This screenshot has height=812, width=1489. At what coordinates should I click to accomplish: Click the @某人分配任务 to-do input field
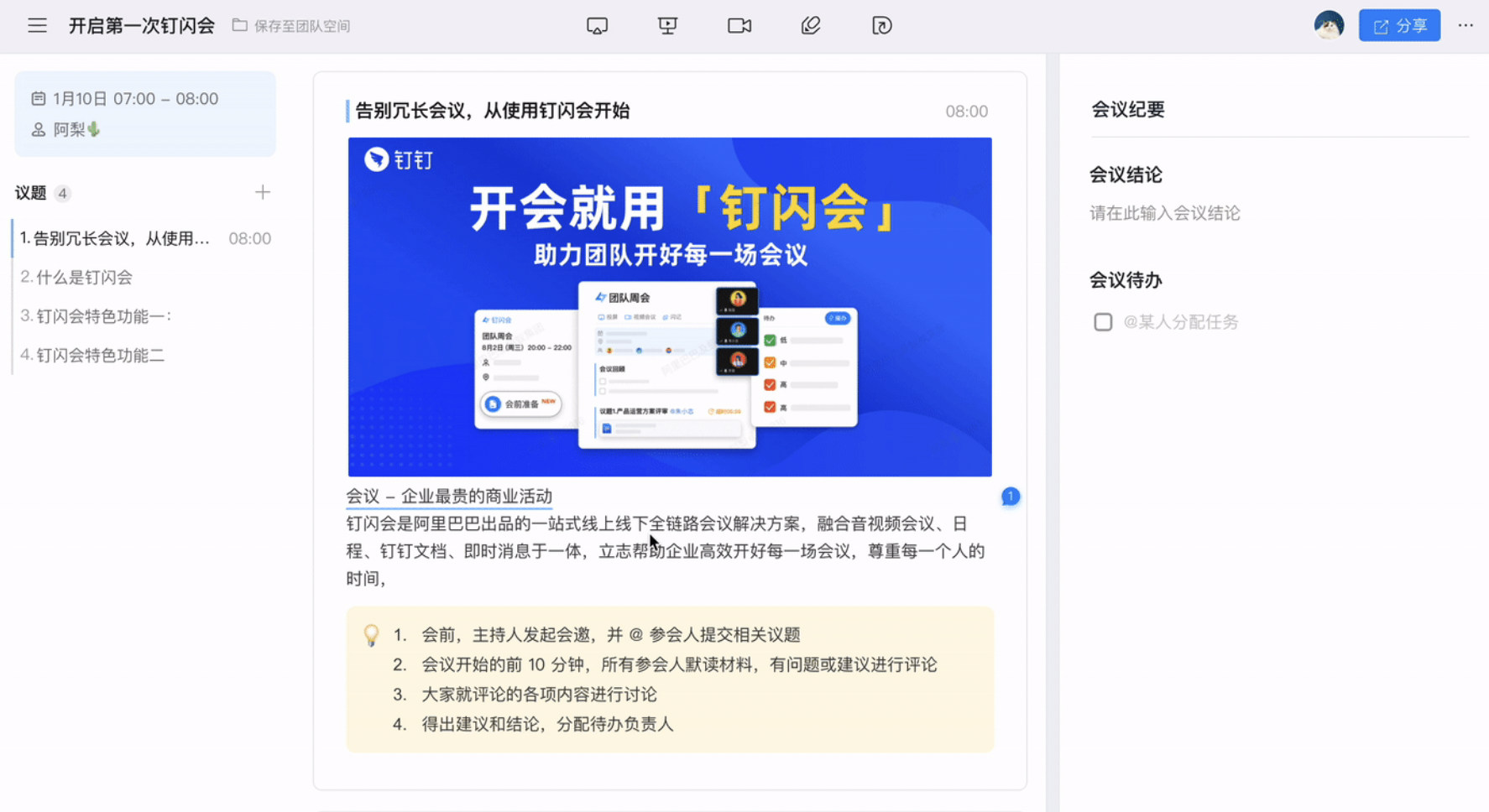pyautogui.click(x=1181, y=322)
